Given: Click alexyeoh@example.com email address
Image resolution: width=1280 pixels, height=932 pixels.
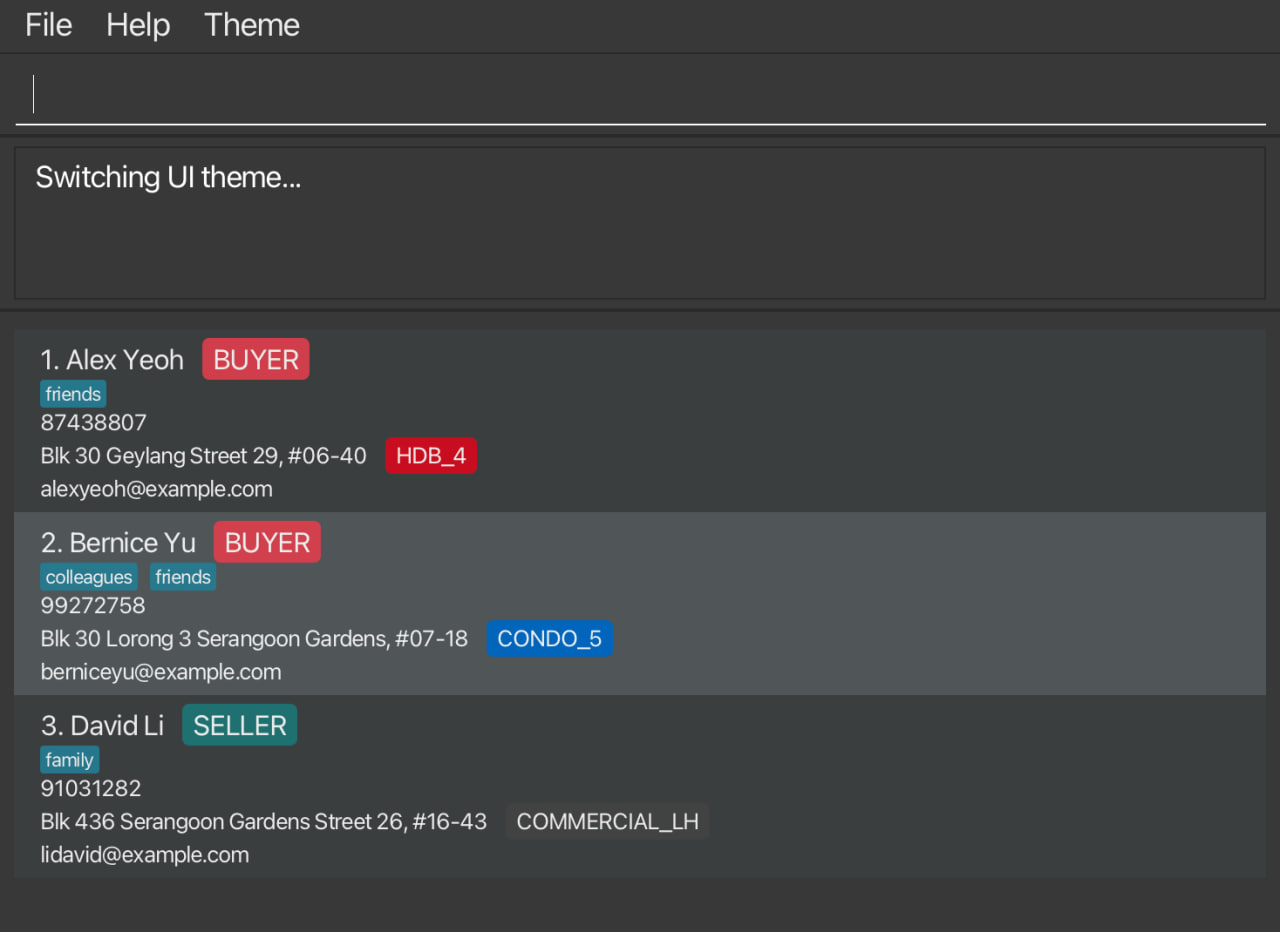Looking at the screenshot, I should pos(156,489).
